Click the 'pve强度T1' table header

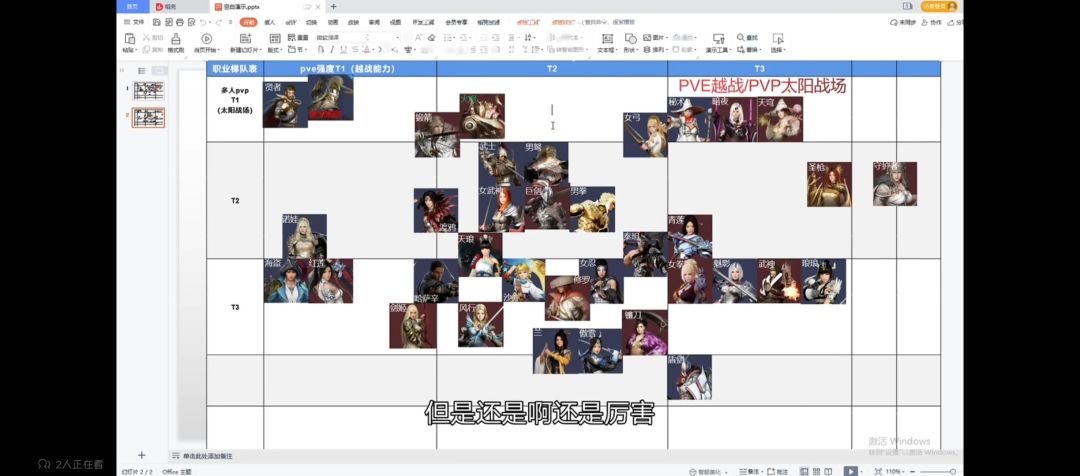pos(348,69)
